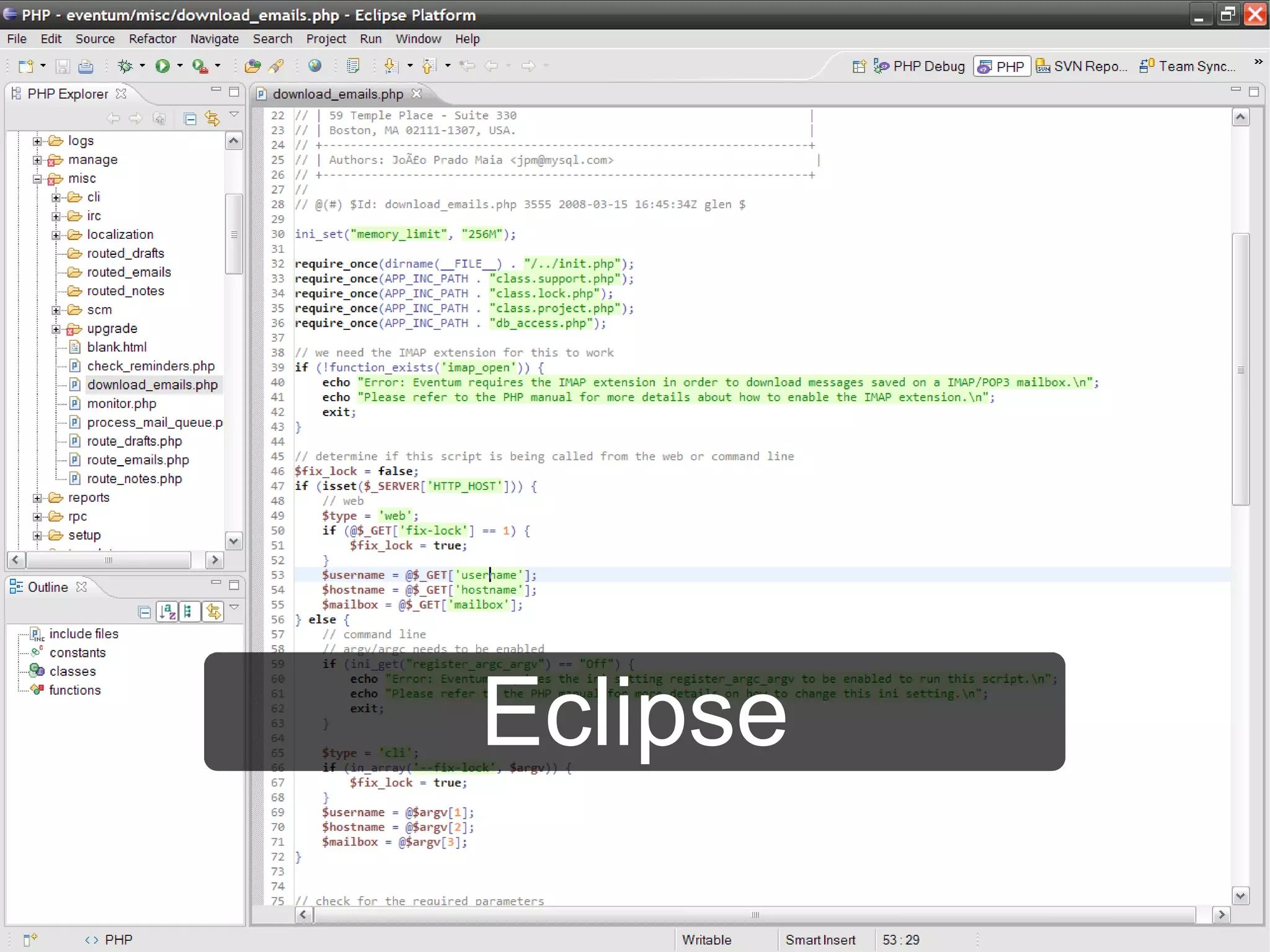This screenshot has height=952, width=1270.
Task: Click Link with Editor in Outline panel
Action: (213, 612)
